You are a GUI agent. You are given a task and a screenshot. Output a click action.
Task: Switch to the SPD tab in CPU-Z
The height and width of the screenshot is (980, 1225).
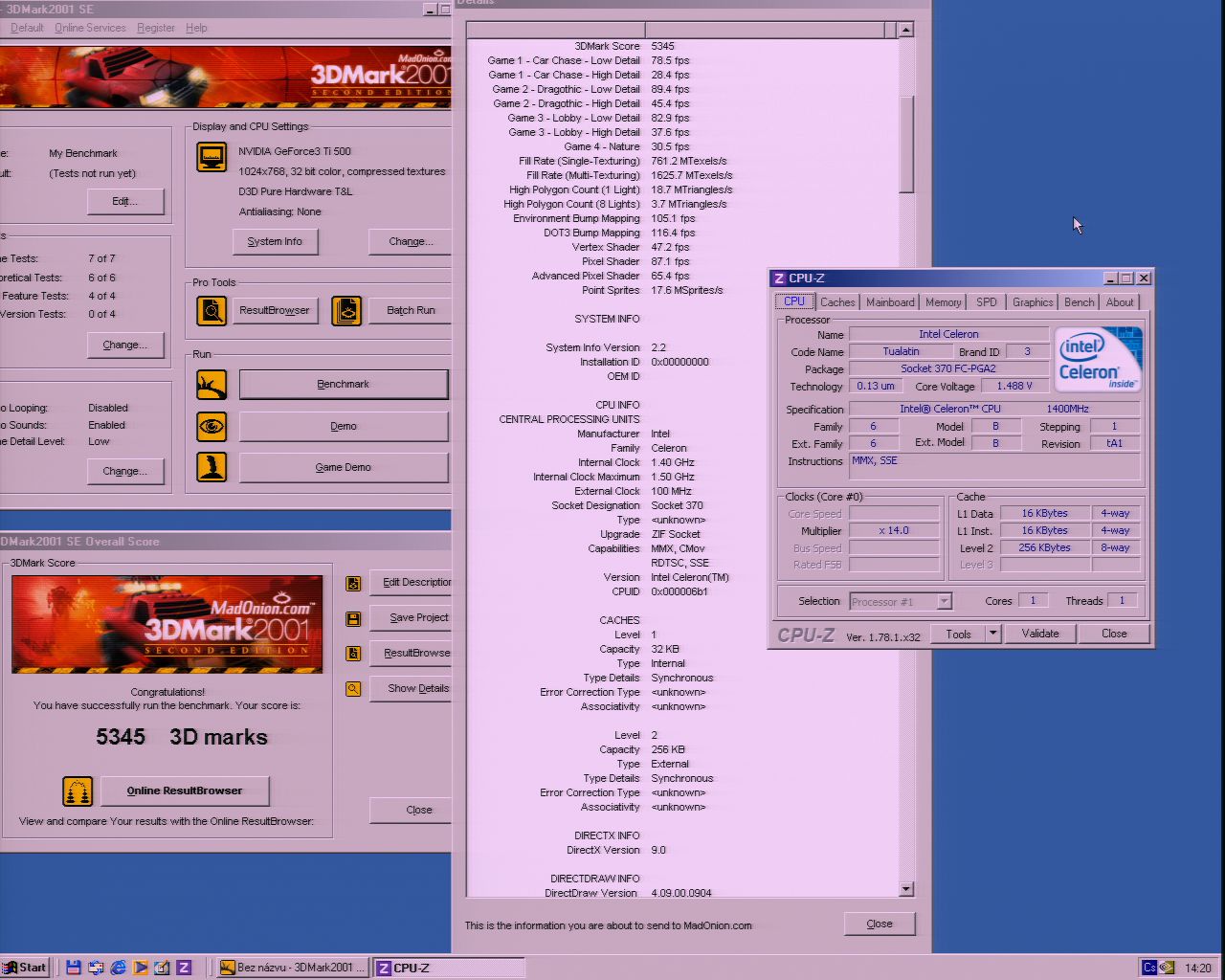(x=987, y=302)
